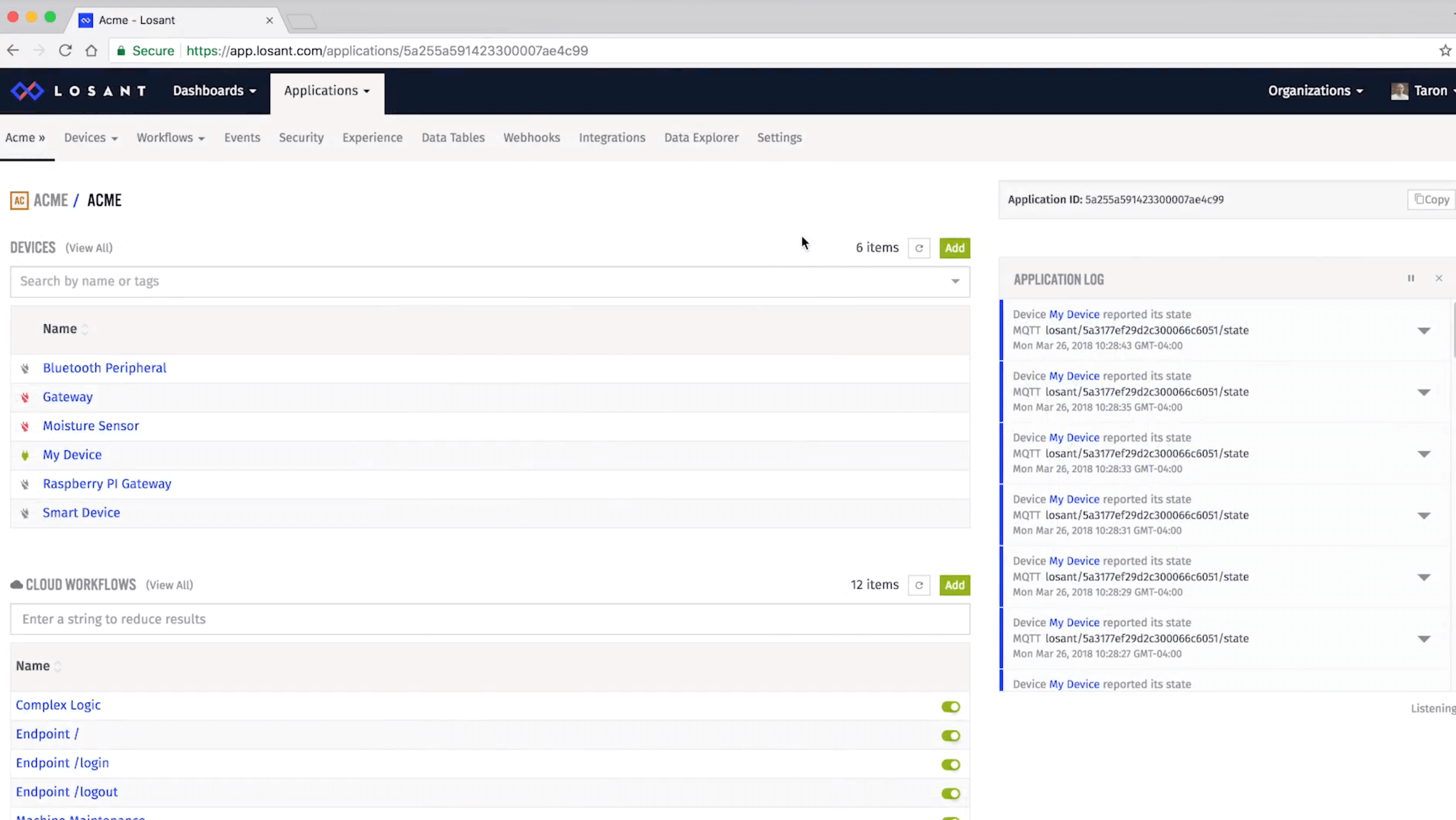
Task: Click the browser back arrow
Action: pyautogui.click(x=13, y=50)
